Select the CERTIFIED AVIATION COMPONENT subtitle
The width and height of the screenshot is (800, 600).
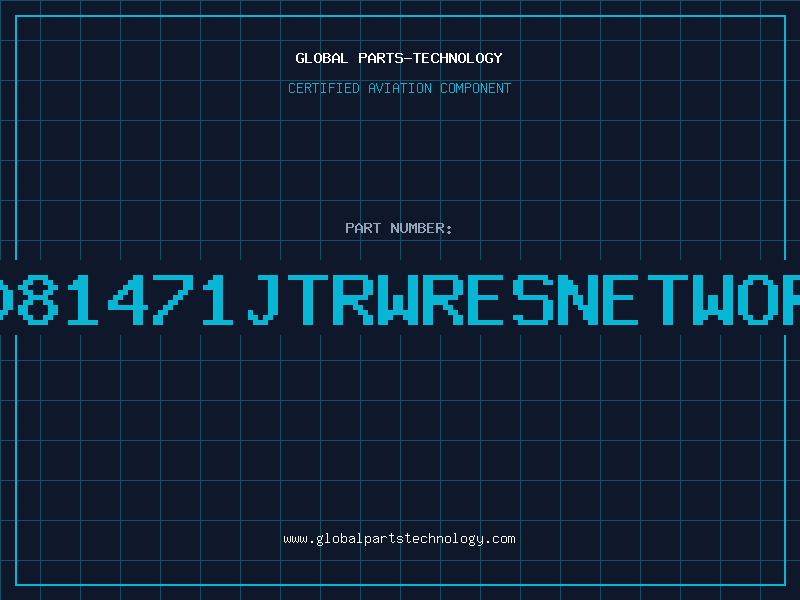tap(399, 88)
